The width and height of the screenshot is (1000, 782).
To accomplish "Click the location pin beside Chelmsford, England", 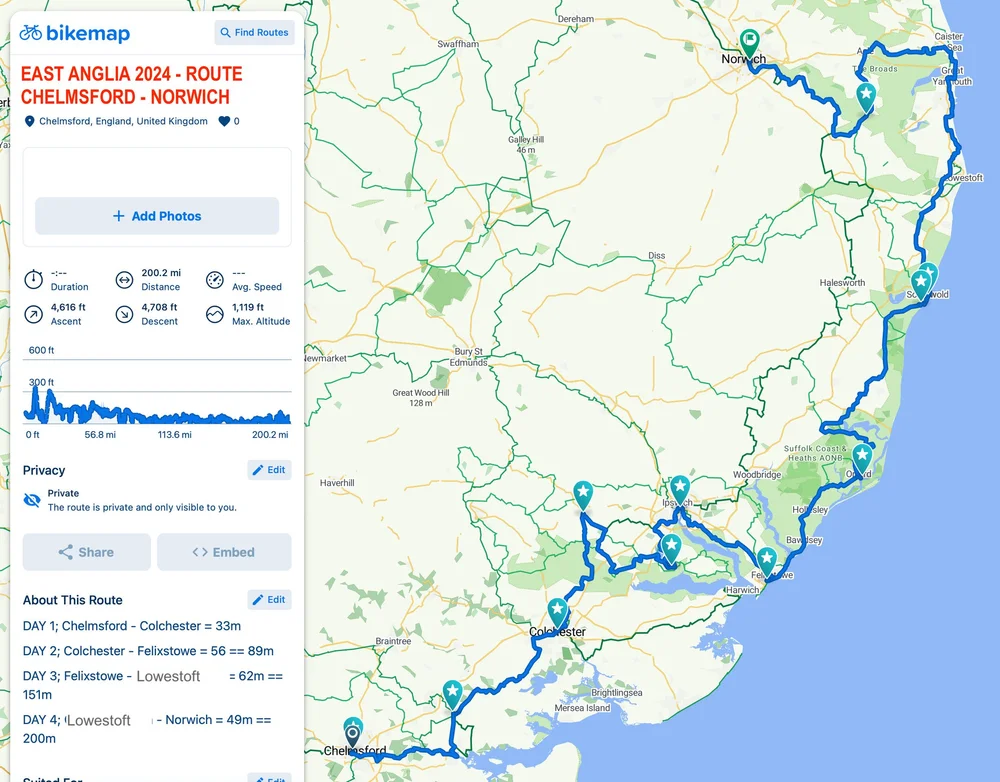I will click(x=29, y=121).
